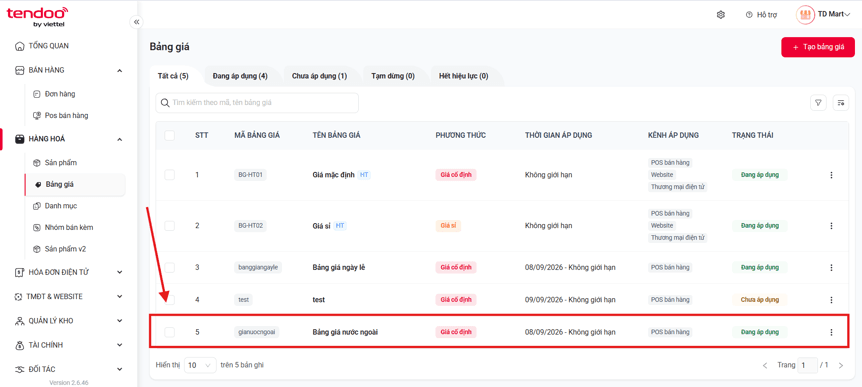Expand the Đối tác chevron
The height and width of the screenshot is (387, 862).
120,369
